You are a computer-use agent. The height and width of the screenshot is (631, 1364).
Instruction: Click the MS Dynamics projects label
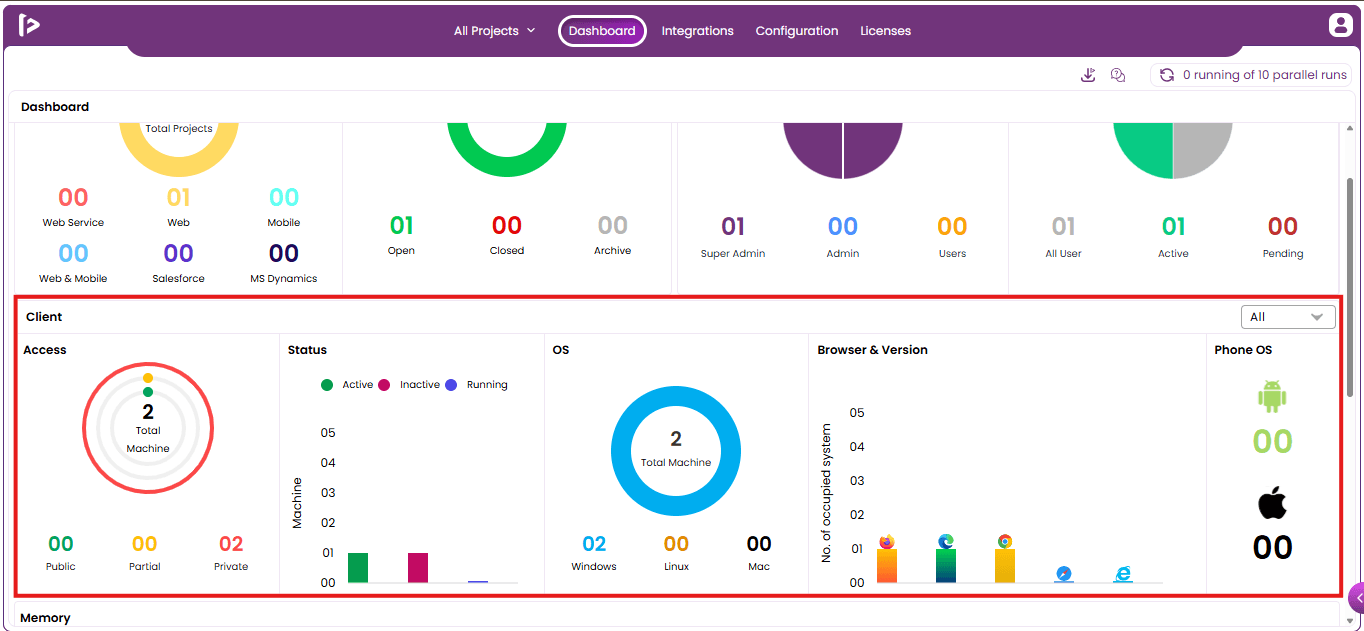[x=284, y=279]
